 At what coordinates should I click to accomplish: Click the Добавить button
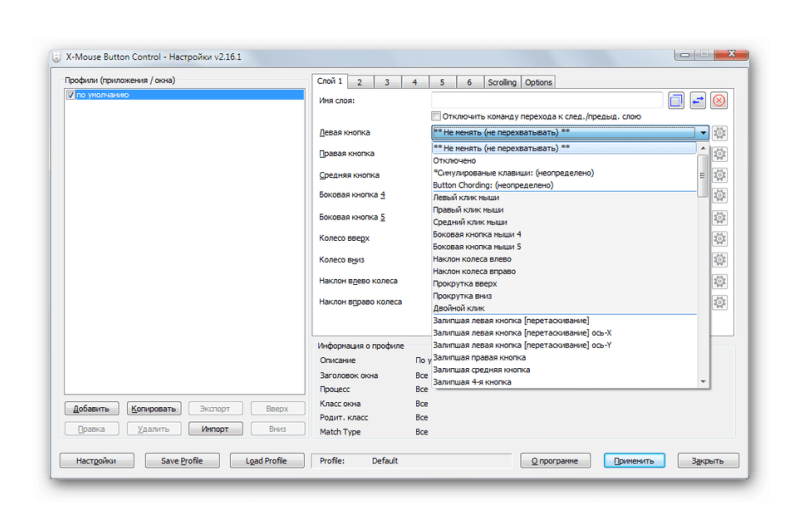point(91,409)
